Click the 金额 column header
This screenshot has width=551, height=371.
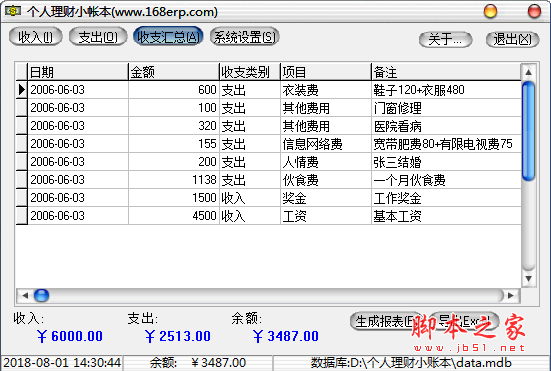click(174, 72)
